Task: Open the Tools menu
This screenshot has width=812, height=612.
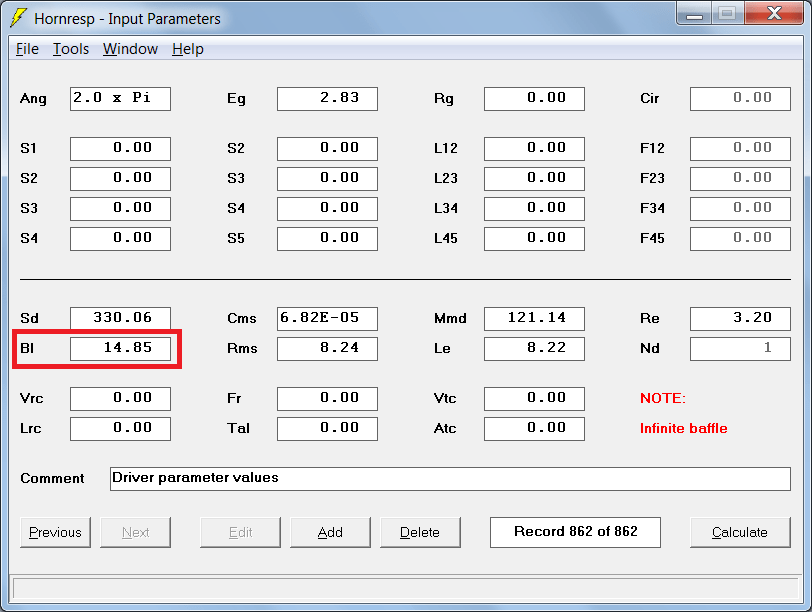Action: [71, 49]
